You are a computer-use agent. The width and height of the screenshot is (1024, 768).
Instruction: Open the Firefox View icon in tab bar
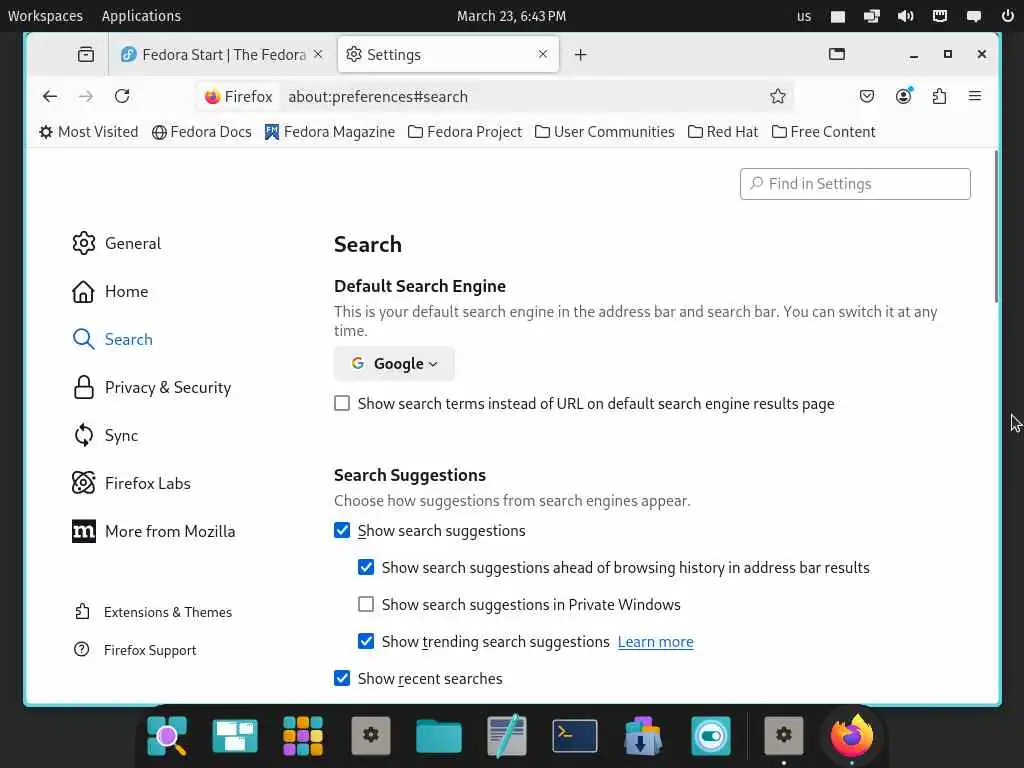click(86, 55)
